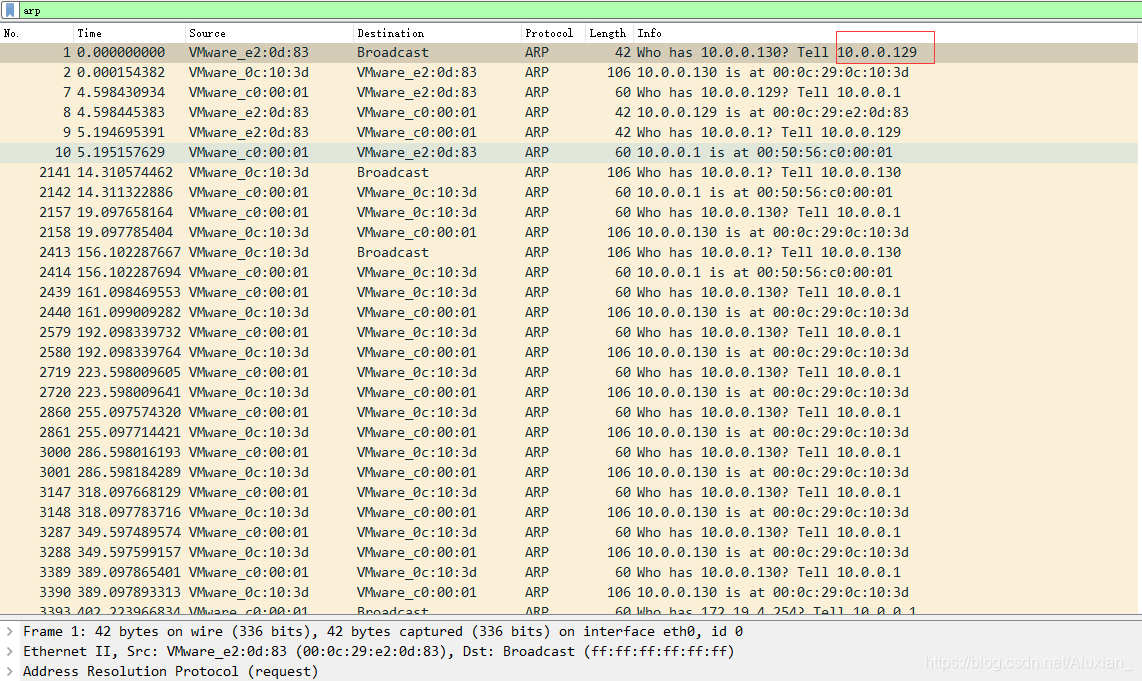Select packet 2413 row
Screen dimensions: 1142x681
[569, 253]
